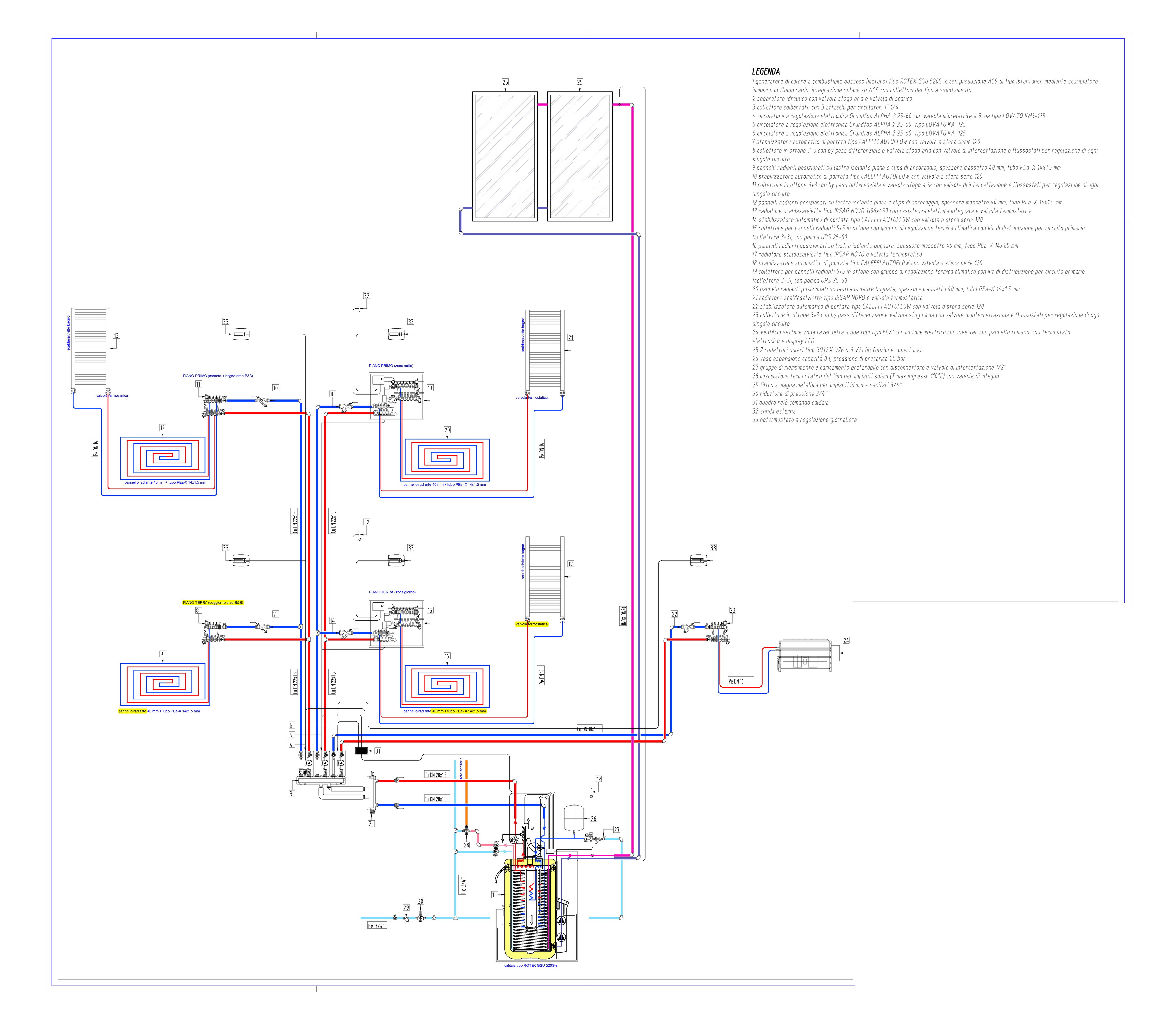Click the fan coil unit symbol labeled 24
Image resolution: width=1176 pixels, height=1024 pixels.
[x=806, y=655]
